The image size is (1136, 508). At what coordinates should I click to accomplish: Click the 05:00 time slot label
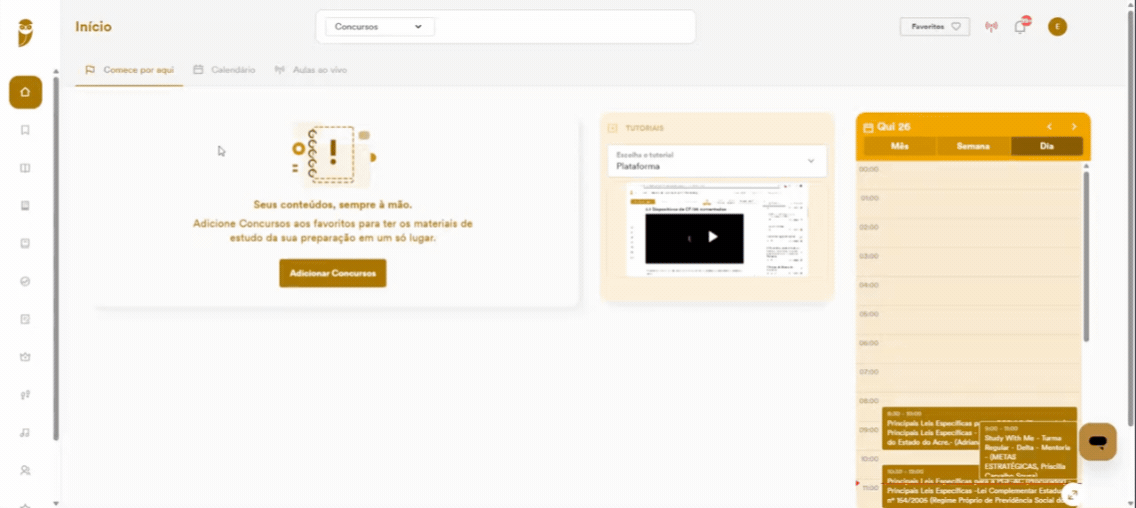pos(869,315)
